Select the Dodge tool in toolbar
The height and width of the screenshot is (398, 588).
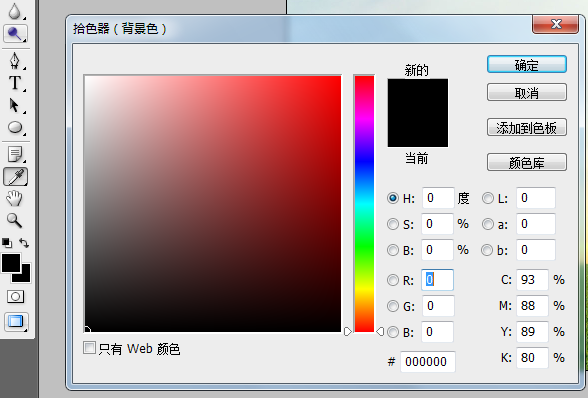[15, 34]
